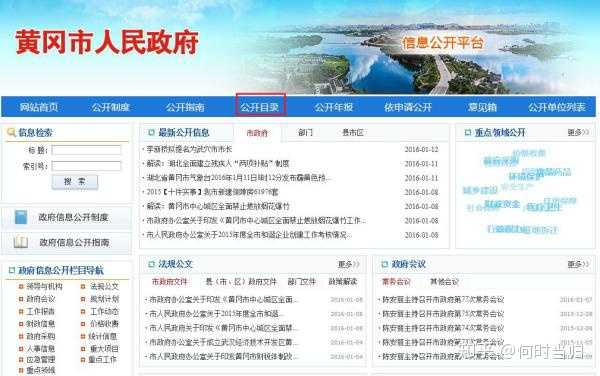The image size is (600, 376).
Task: Select the 常务会议 tab in 政府会议
Action: point(396,282)
